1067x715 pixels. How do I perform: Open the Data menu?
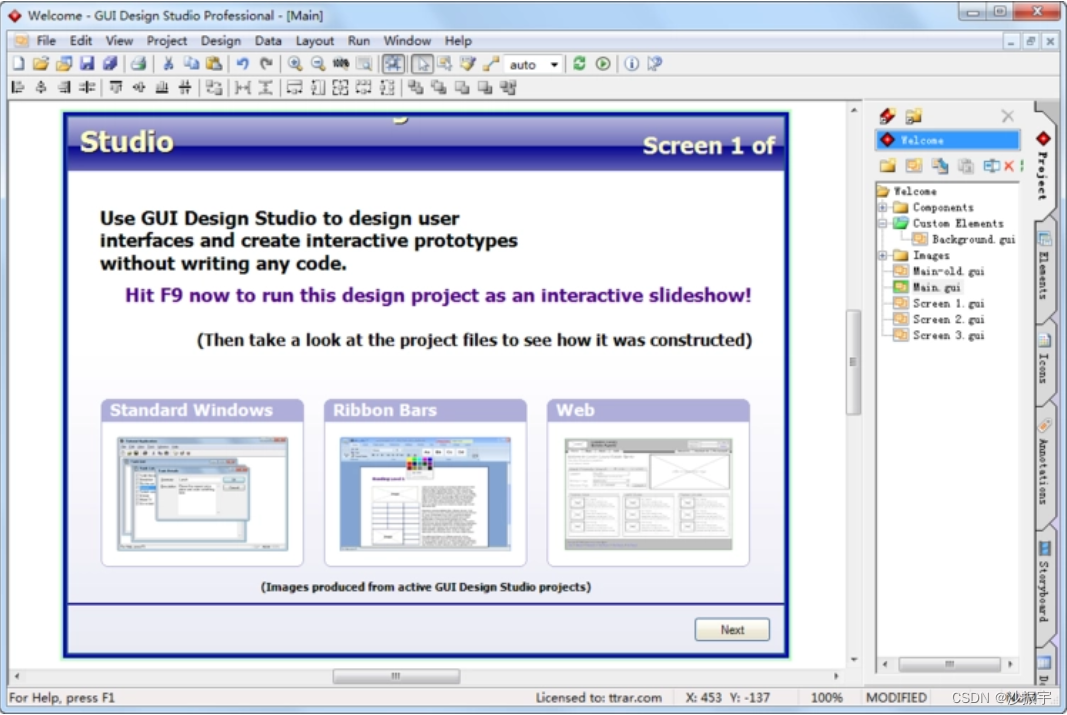[x=268, y=41]
